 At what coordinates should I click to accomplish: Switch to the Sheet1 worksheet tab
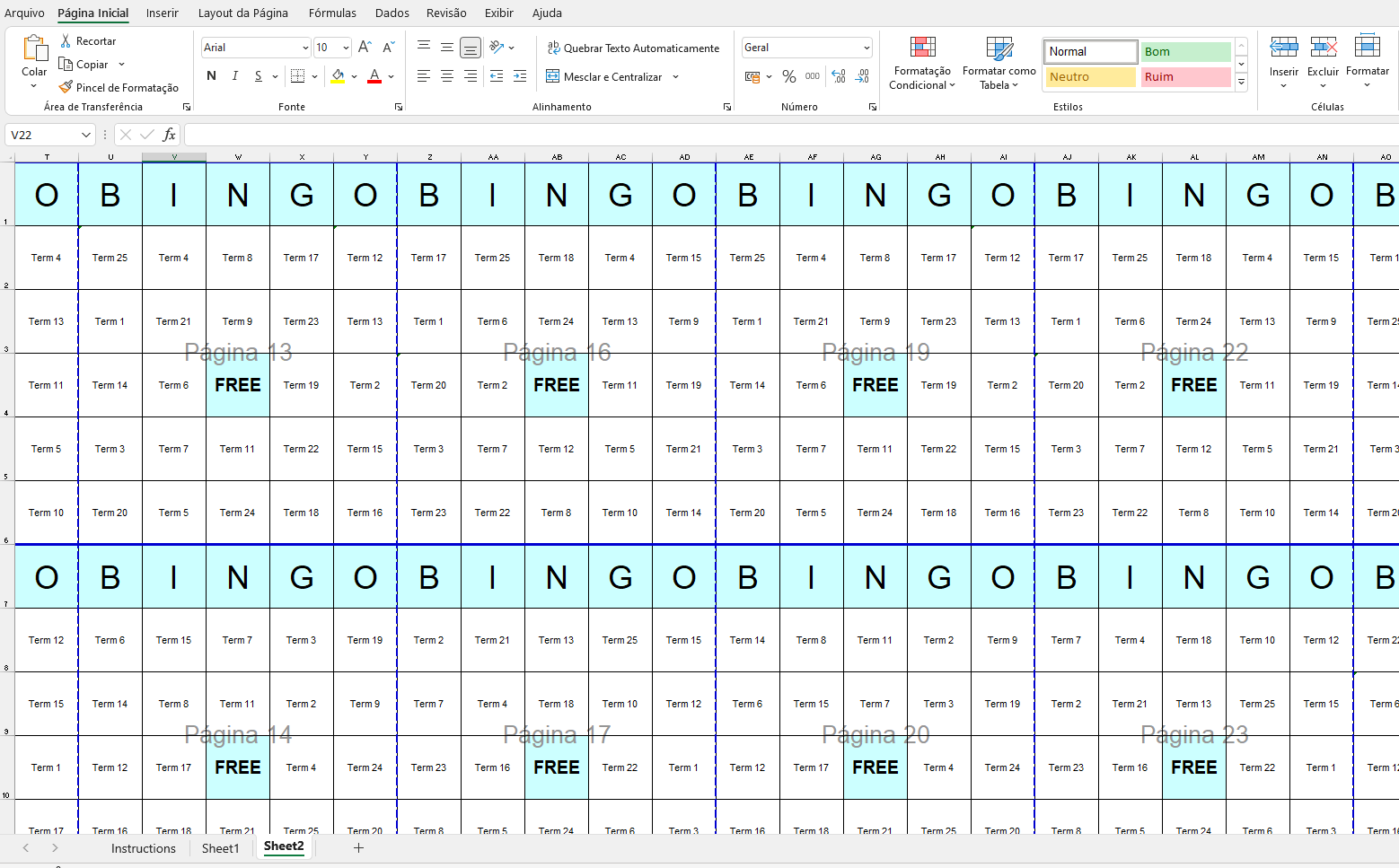click(x=220, y=848)
